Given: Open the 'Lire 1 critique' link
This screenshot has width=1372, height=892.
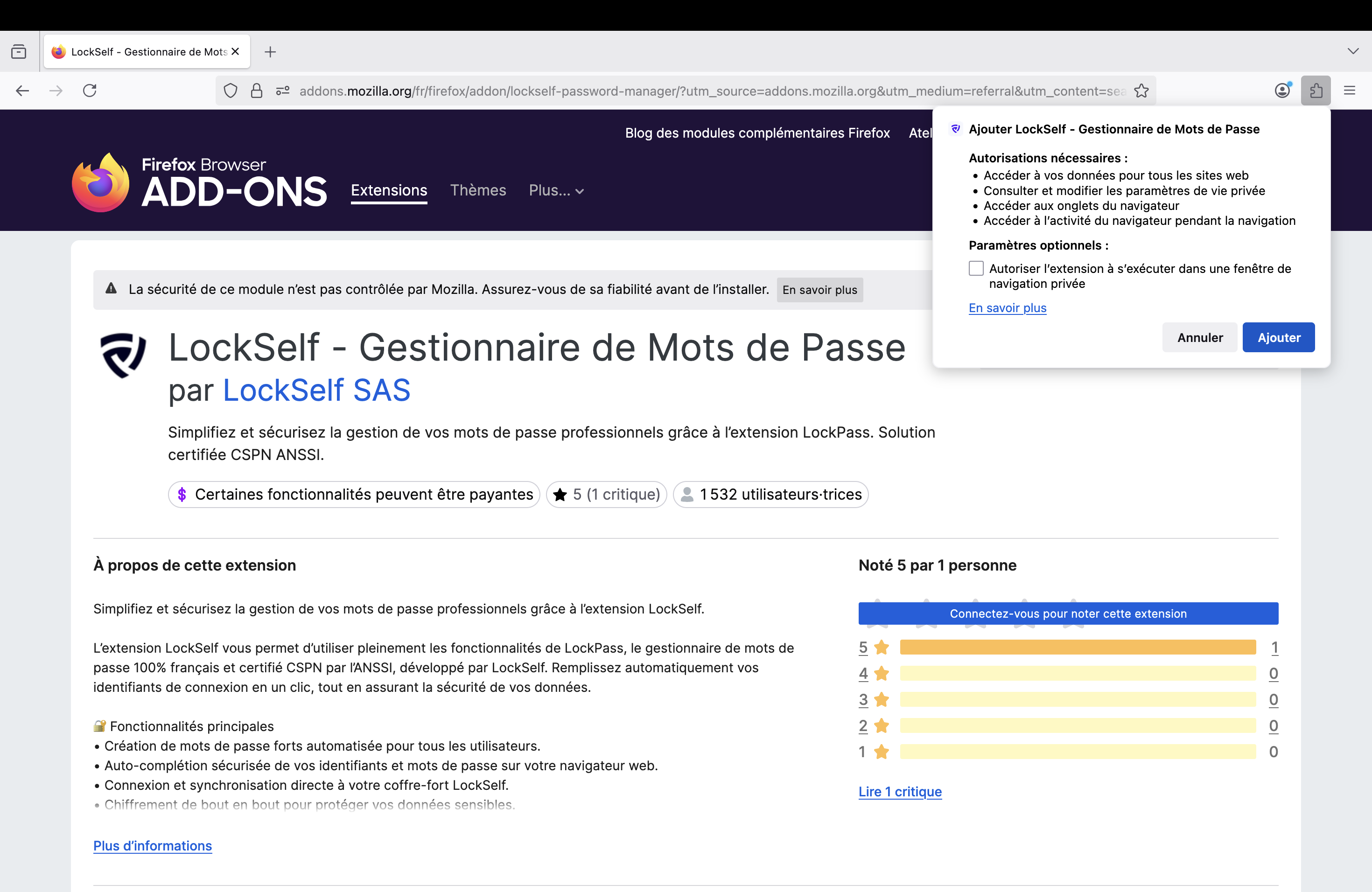Looking at the screenshot, I should coord(900,792).
